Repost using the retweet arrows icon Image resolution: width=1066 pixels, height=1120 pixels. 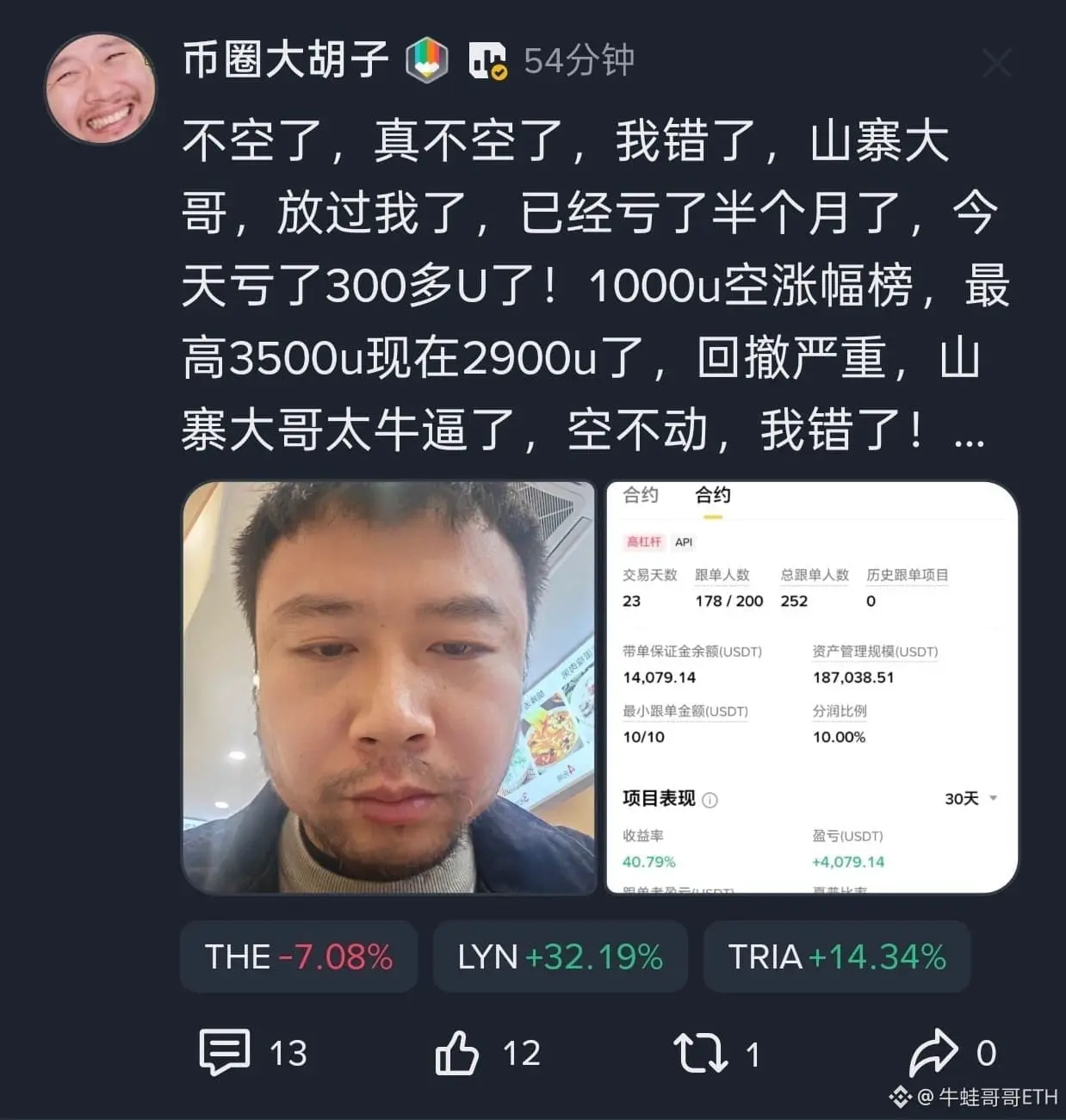tap(700, 1053)
